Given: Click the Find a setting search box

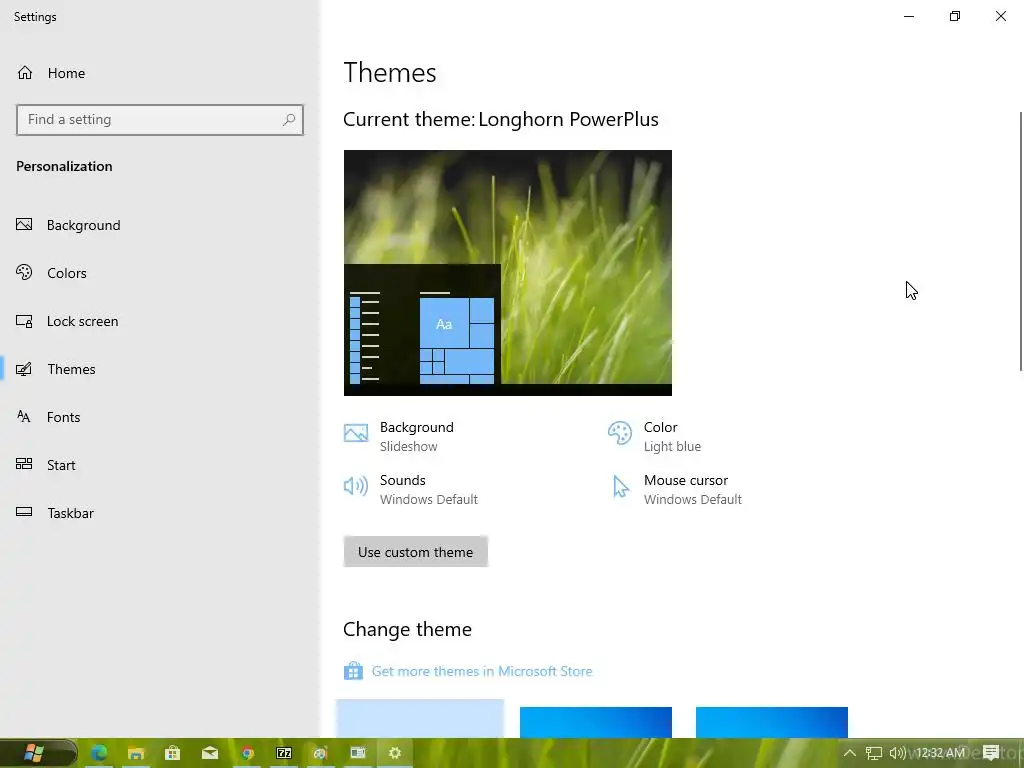Looking at the screenshot, I should coord(159,120).
